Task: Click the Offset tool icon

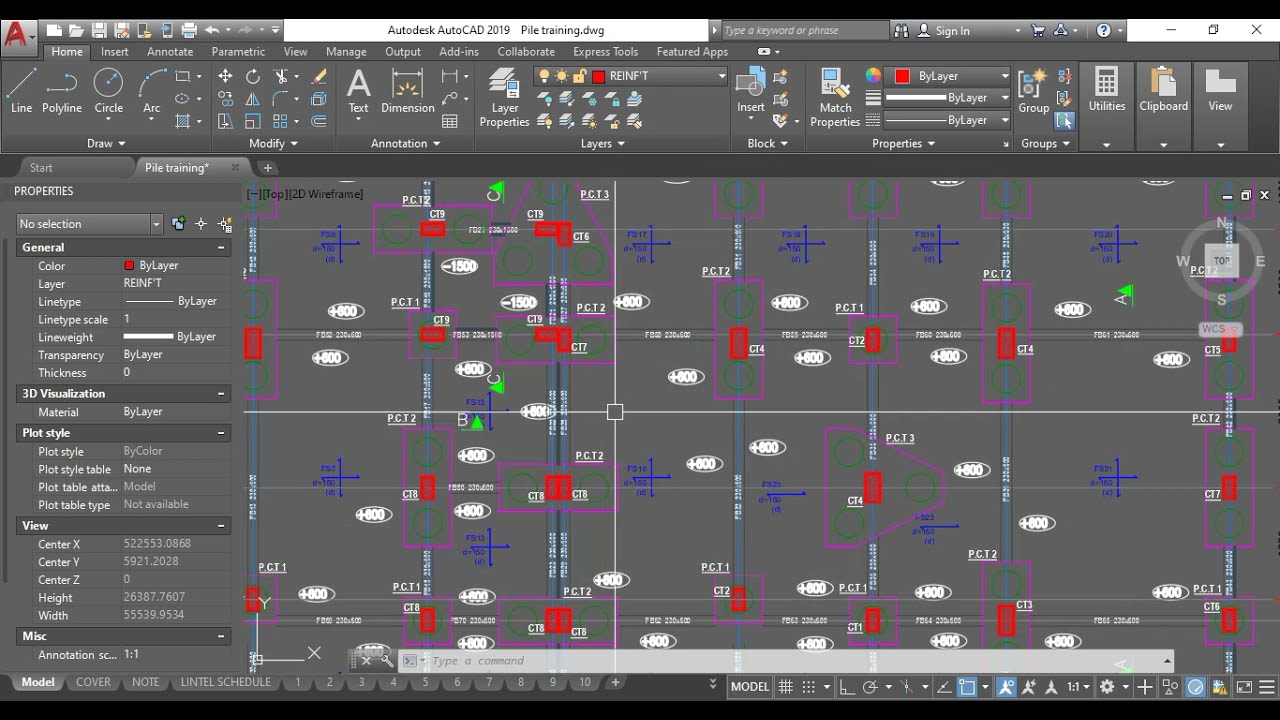Action: click(x=319, y=121)
